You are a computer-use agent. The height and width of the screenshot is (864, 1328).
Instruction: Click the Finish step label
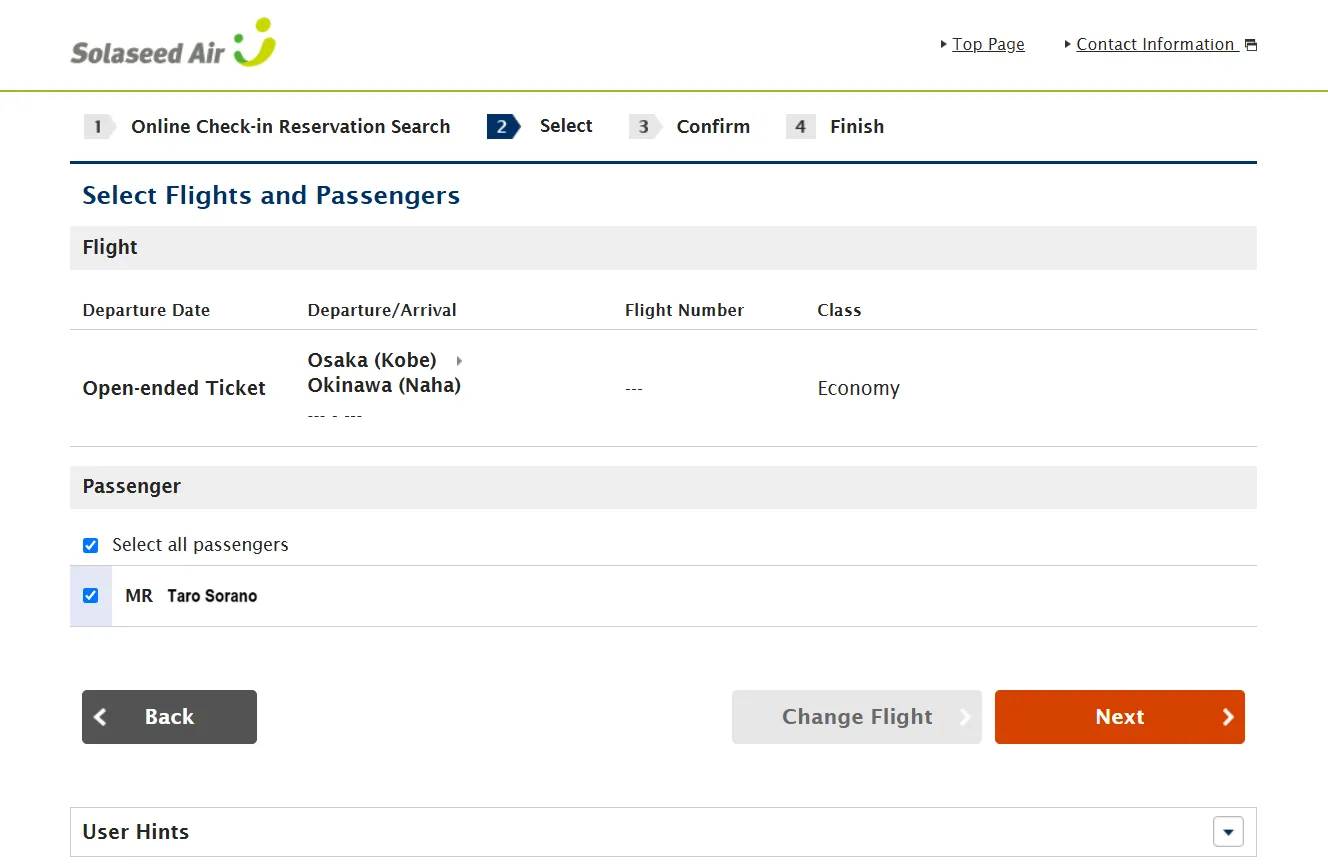(x=856, y=127)
